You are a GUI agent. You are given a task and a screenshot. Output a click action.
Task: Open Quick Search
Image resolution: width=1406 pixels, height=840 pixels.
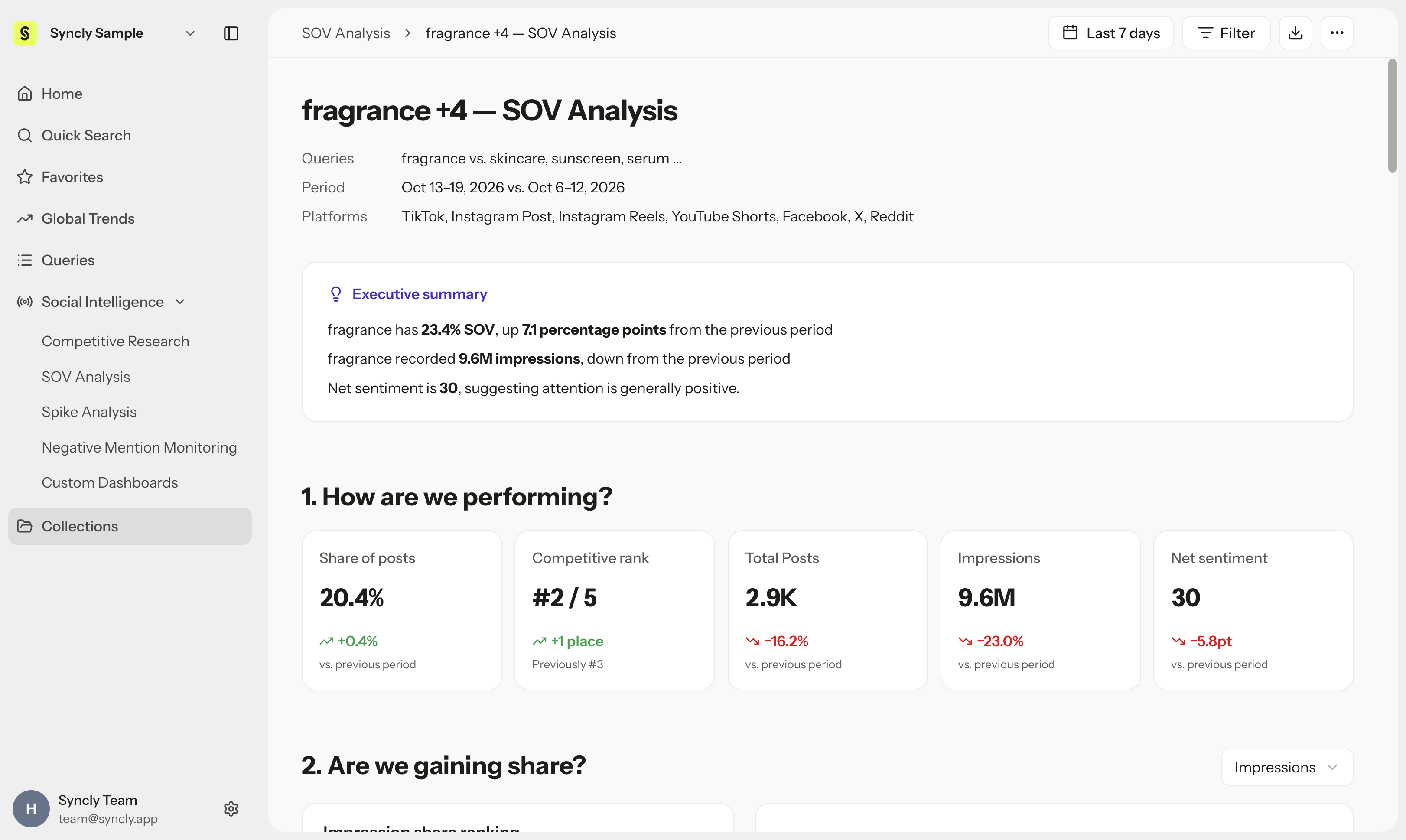(x=130, y=135)
